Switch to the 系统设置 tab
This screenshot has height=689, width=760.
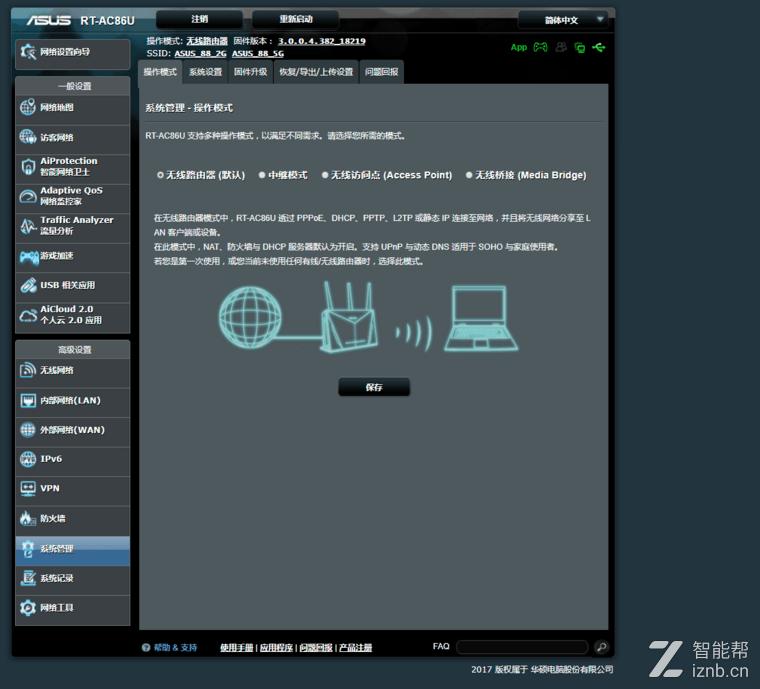(x=206, y=72)
